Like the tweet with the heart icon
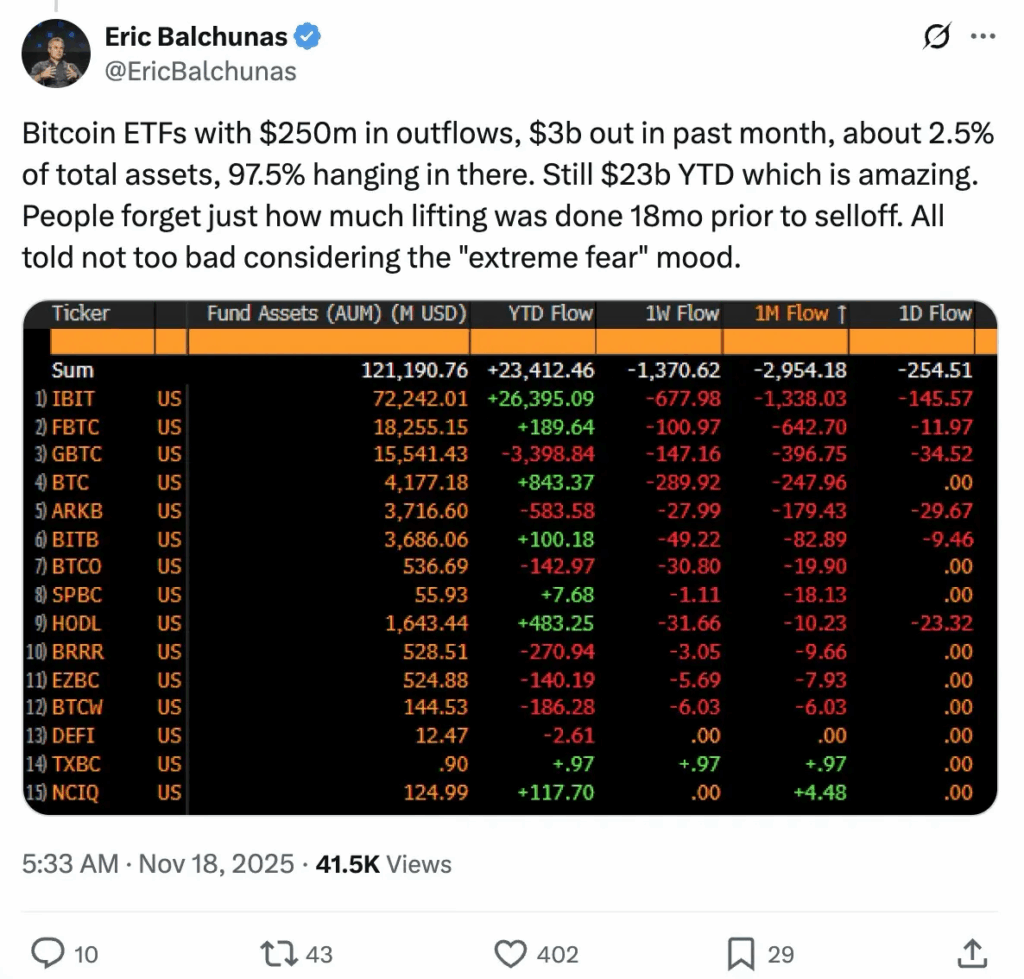The width and height of the screenshot is (1024, 979). 511,953
